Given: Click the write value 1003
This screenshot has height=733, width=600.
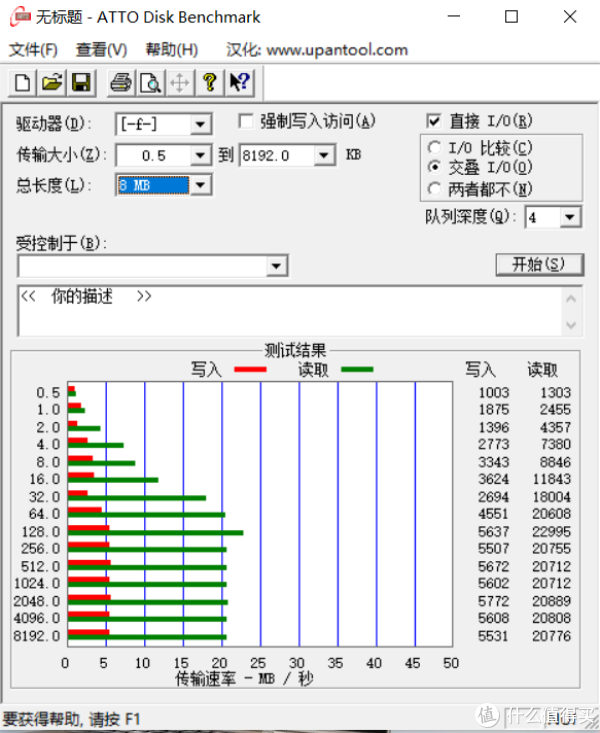Looking at the screenshot, I should click(x=493, y=393).
